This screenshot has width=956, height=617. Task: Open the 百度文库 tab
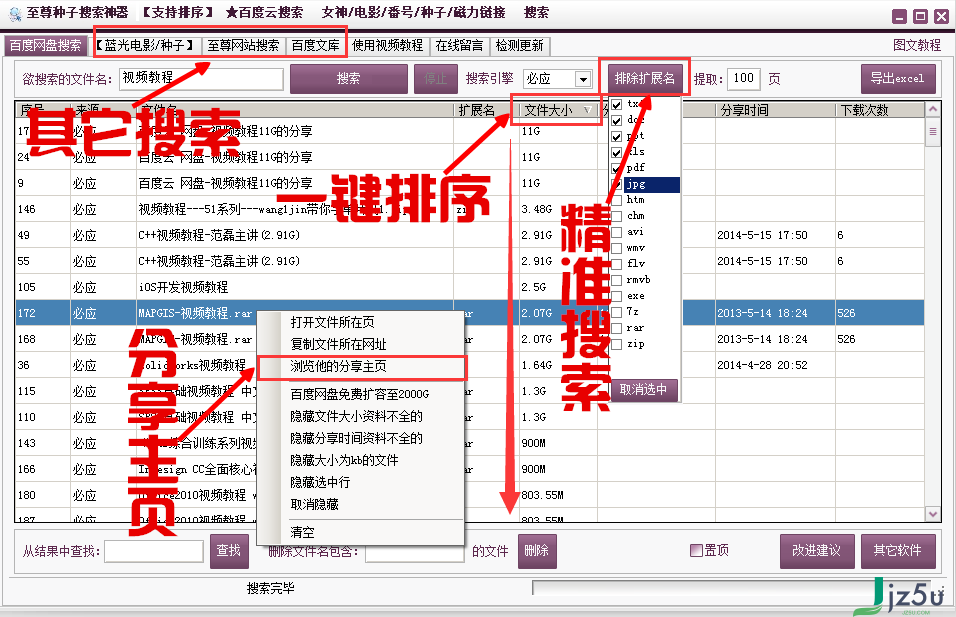(x=315, y=46)
